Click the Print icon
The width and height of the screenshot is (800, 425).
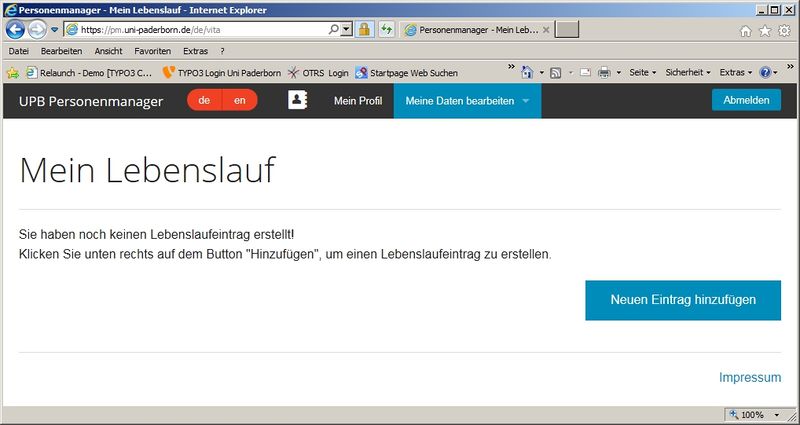604,73
